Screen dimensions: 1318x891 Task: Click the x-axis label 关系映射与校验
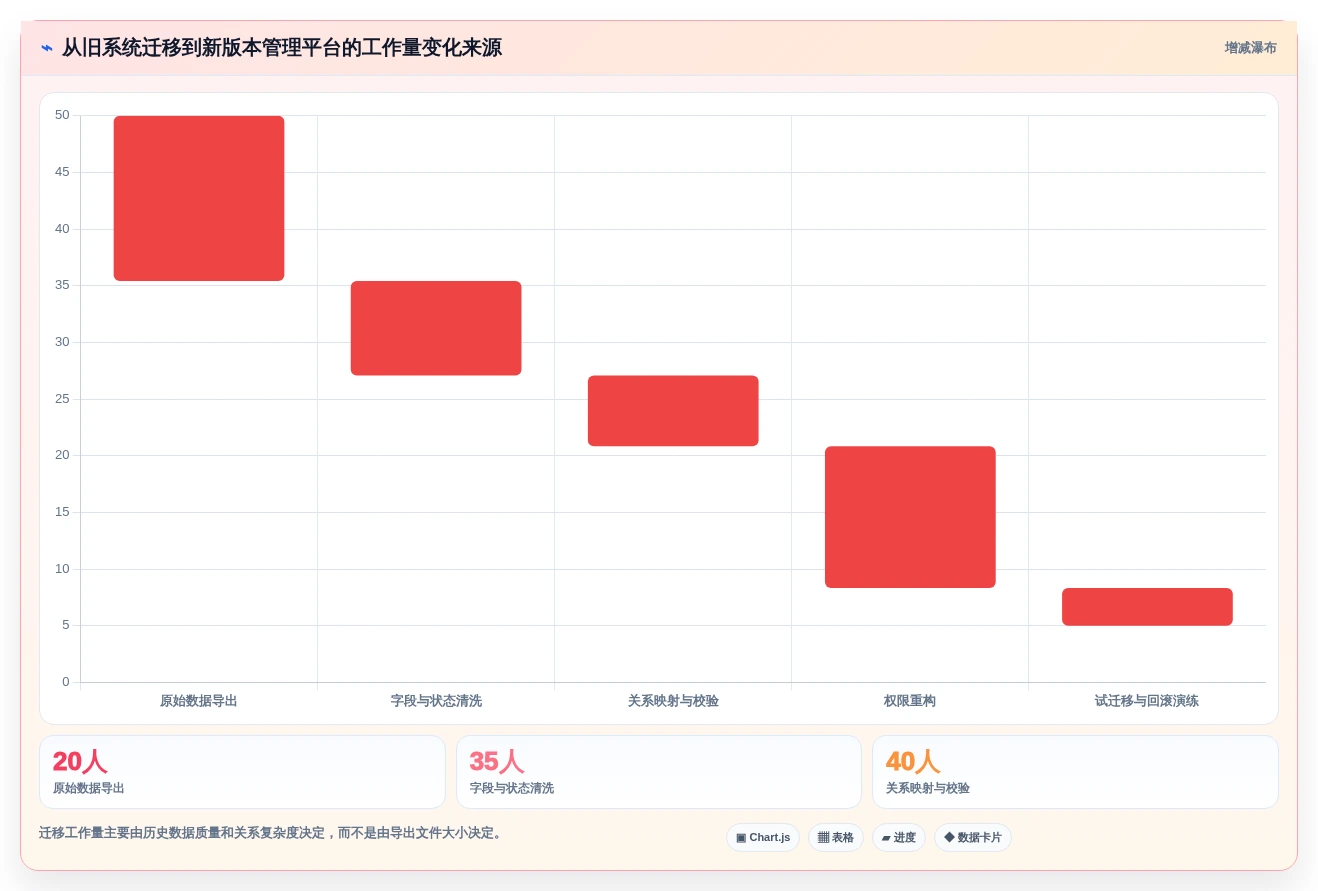(x=673, y=701)
